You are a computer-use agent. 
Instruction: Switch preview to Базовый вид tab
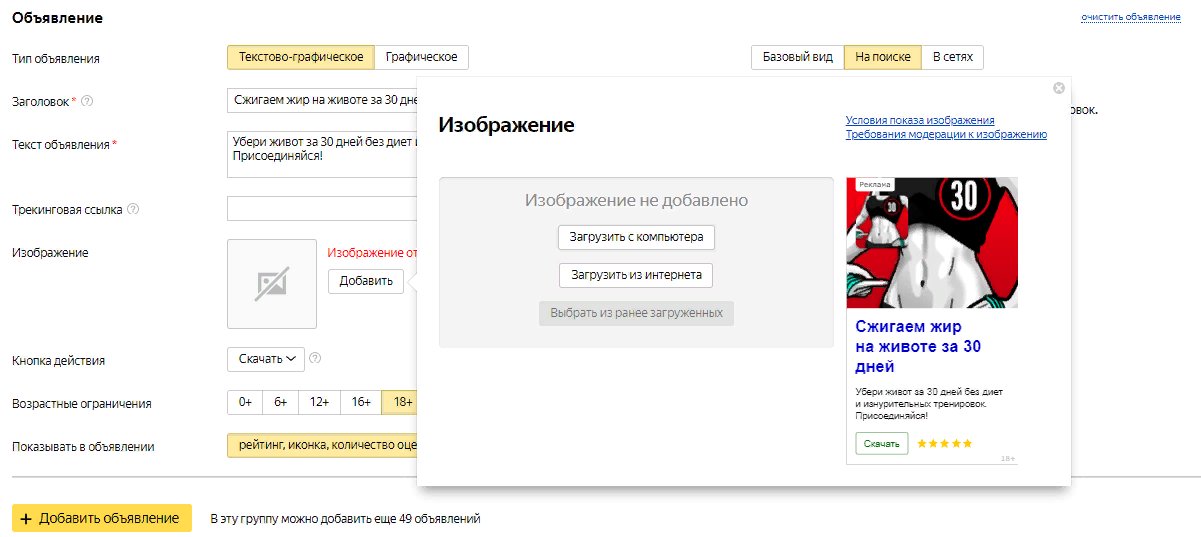[x=797, y=57]
